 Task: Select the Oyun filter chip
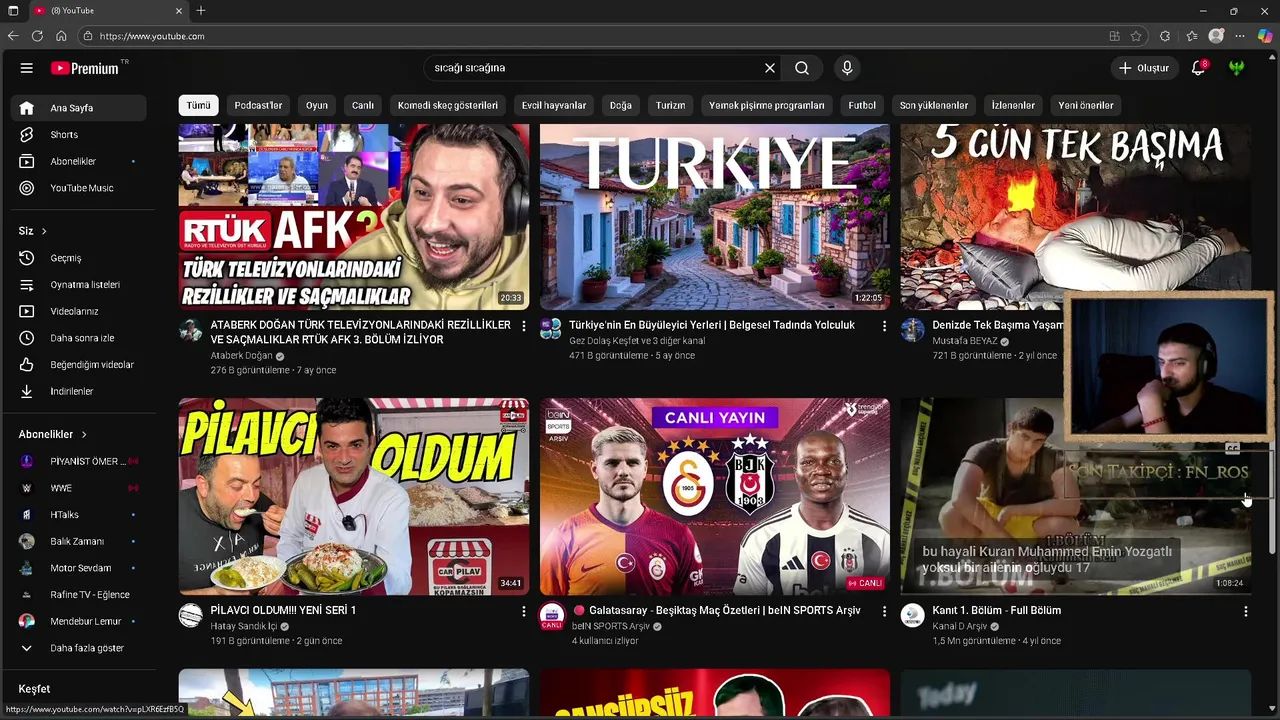coord(317,105)
